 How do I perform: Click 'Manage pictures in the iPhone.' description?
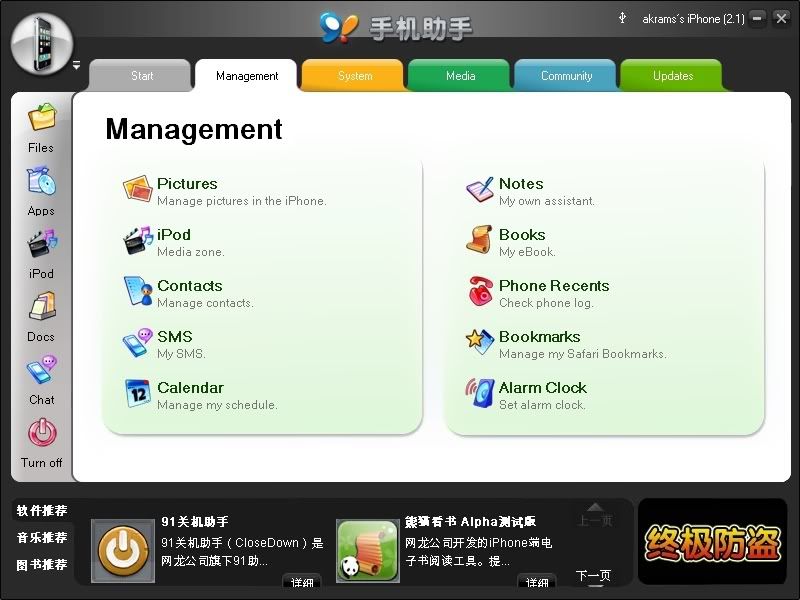pos(242,201)
